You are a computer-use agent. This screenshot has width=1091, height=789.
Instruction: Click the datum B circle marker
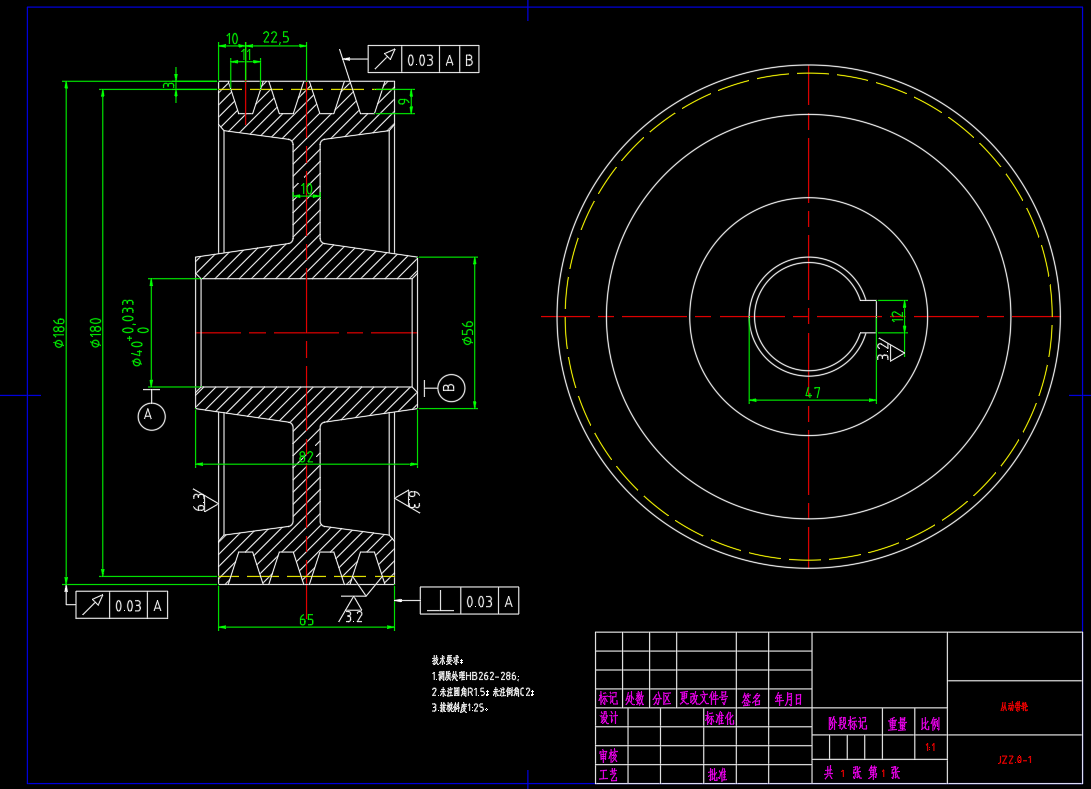point(450,387)
